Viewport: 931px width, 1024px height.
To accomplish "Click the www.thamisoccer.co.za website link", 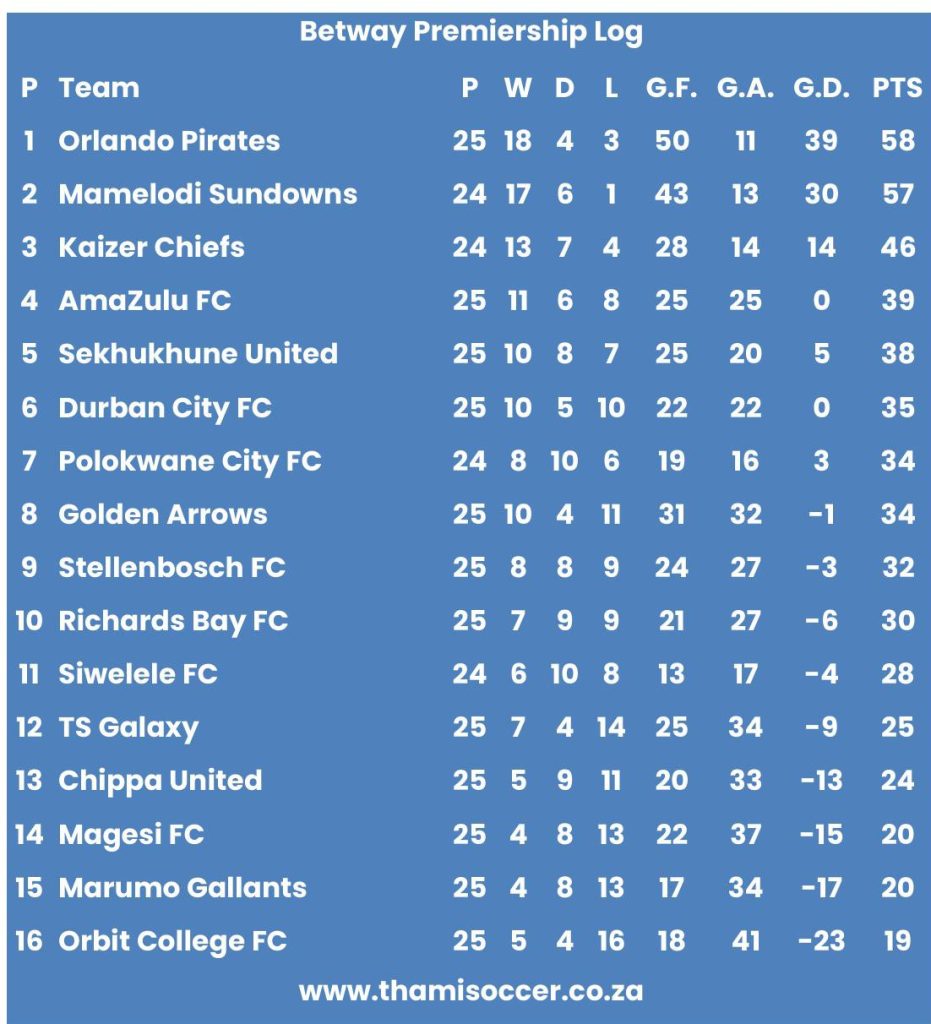I will pos(470,991).
